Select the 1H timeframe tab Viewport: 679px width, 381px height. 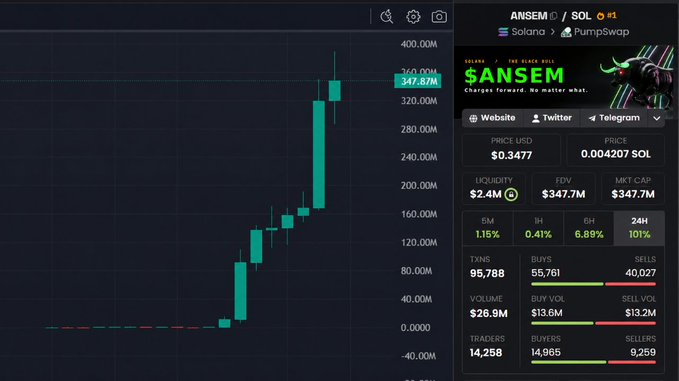click(x=538, y=228)
